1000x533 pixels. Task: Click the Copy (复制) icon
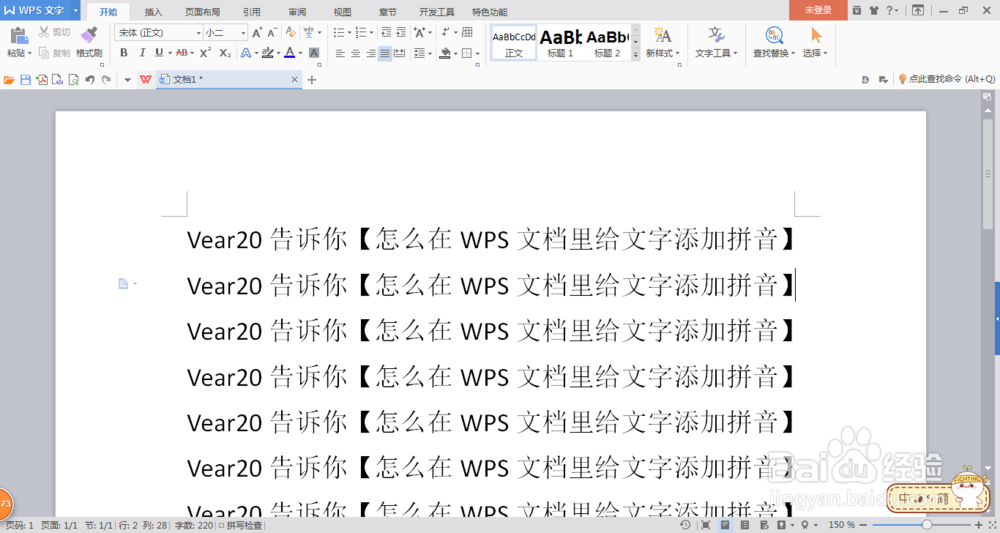pyautogui.click(x=43, y=53)
